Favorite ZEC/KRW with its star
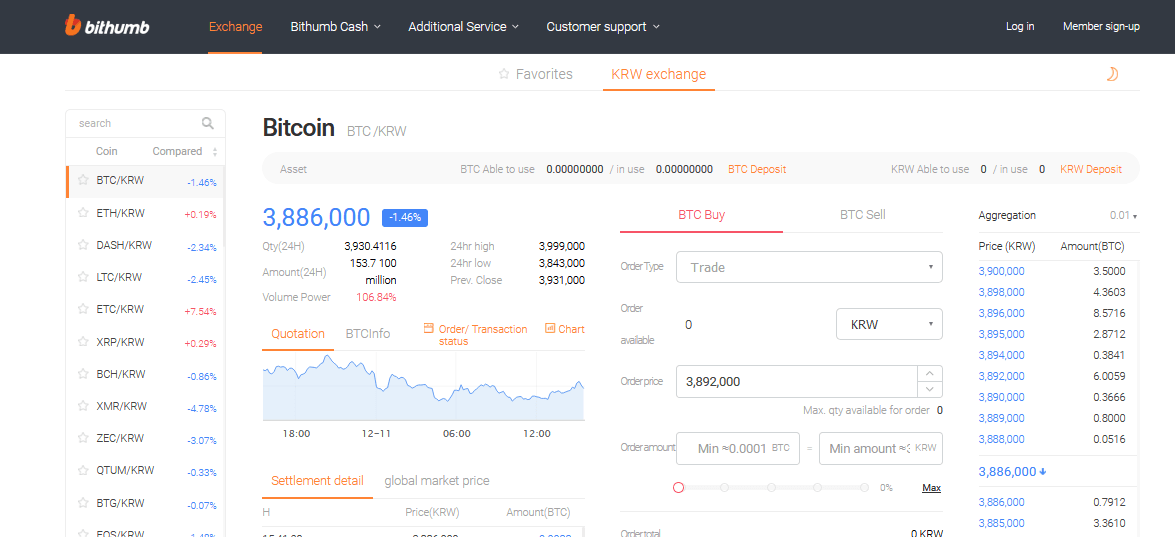 (83, 438)
